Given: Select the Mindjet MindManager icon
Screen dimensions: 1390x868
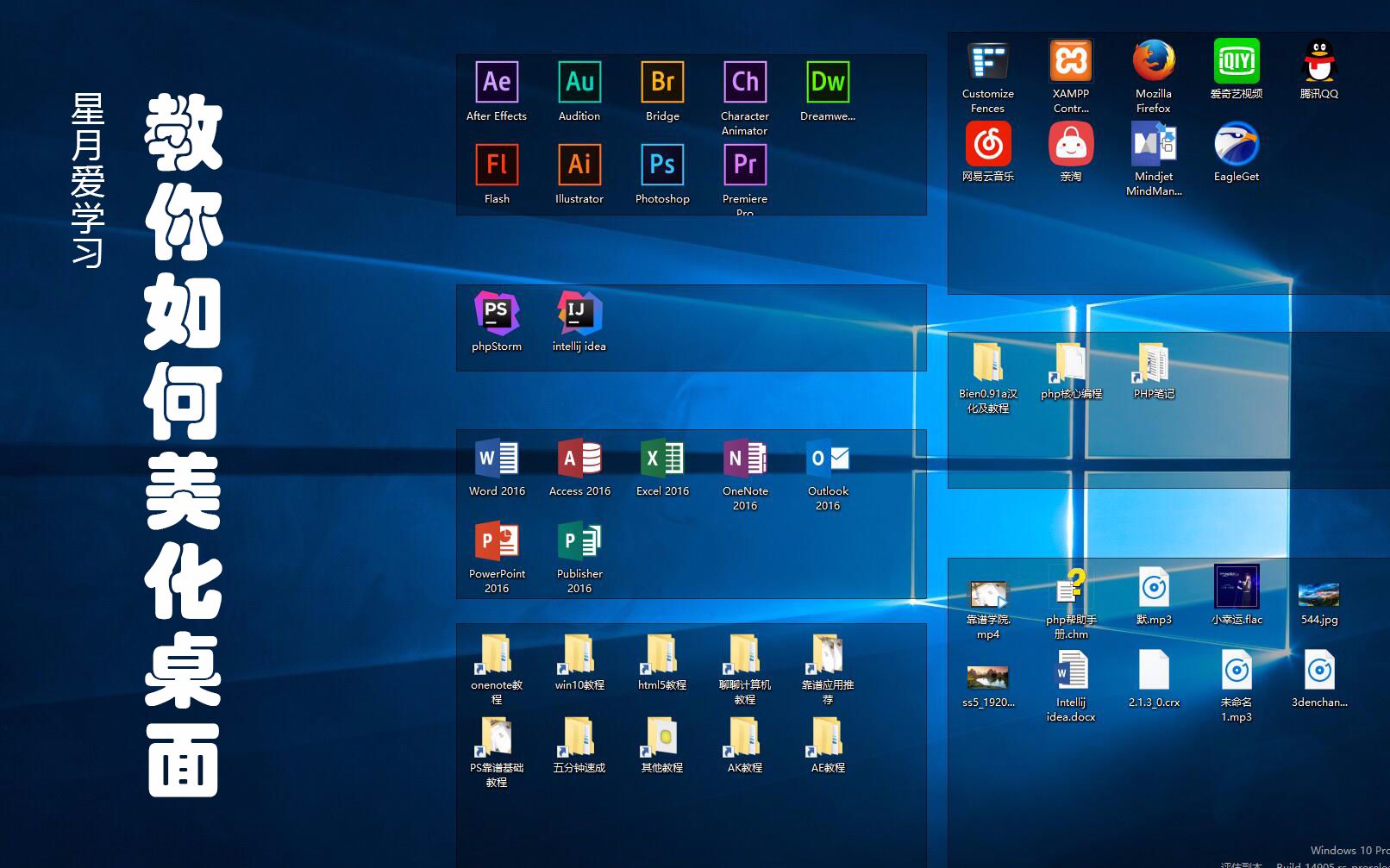Looking at the screenshot, I should pos(1154,144).
